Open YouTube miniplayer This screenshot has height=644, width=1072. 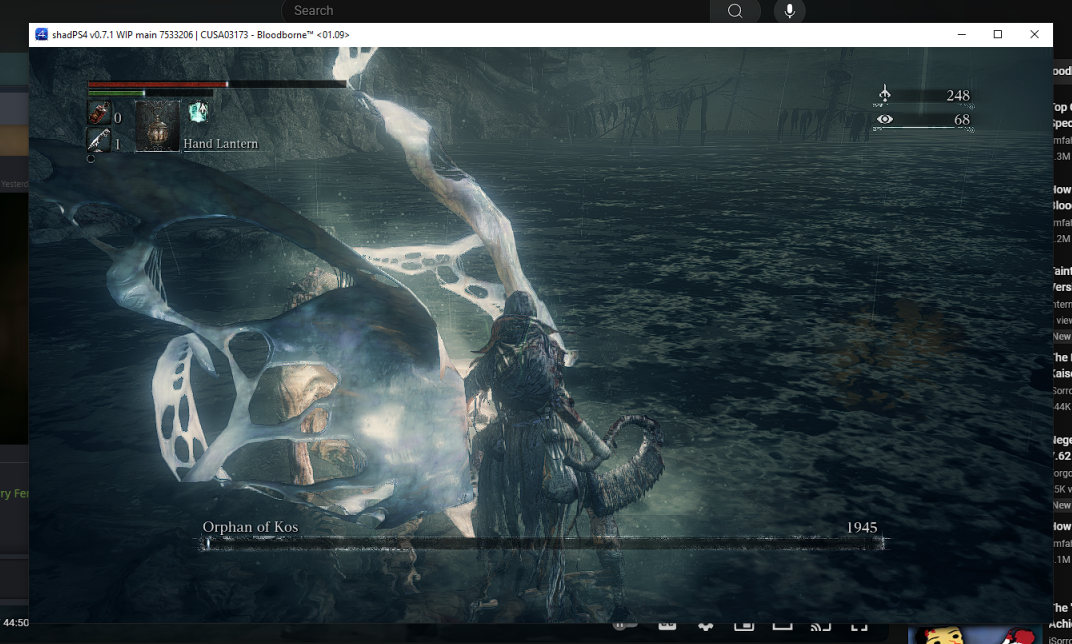pyautogui.click(x=744, y=626)
